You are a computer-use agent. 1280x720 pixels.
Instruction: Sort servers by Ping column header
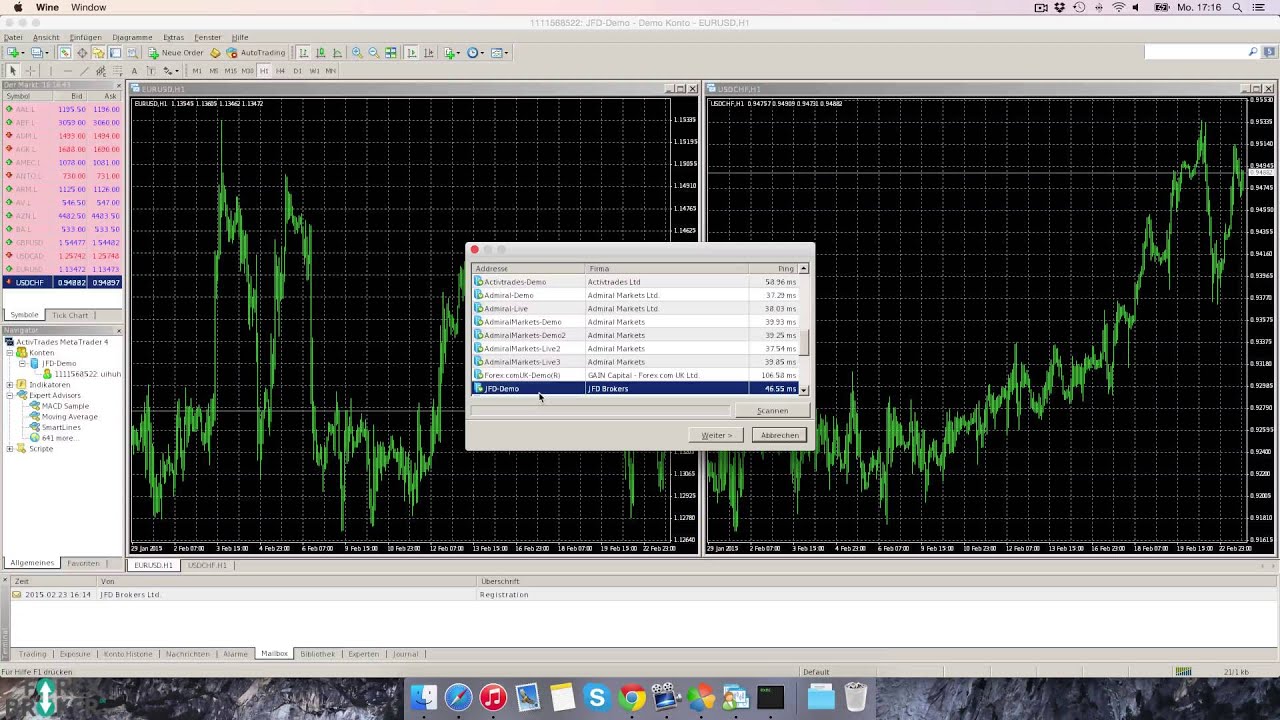click(773, 268)
